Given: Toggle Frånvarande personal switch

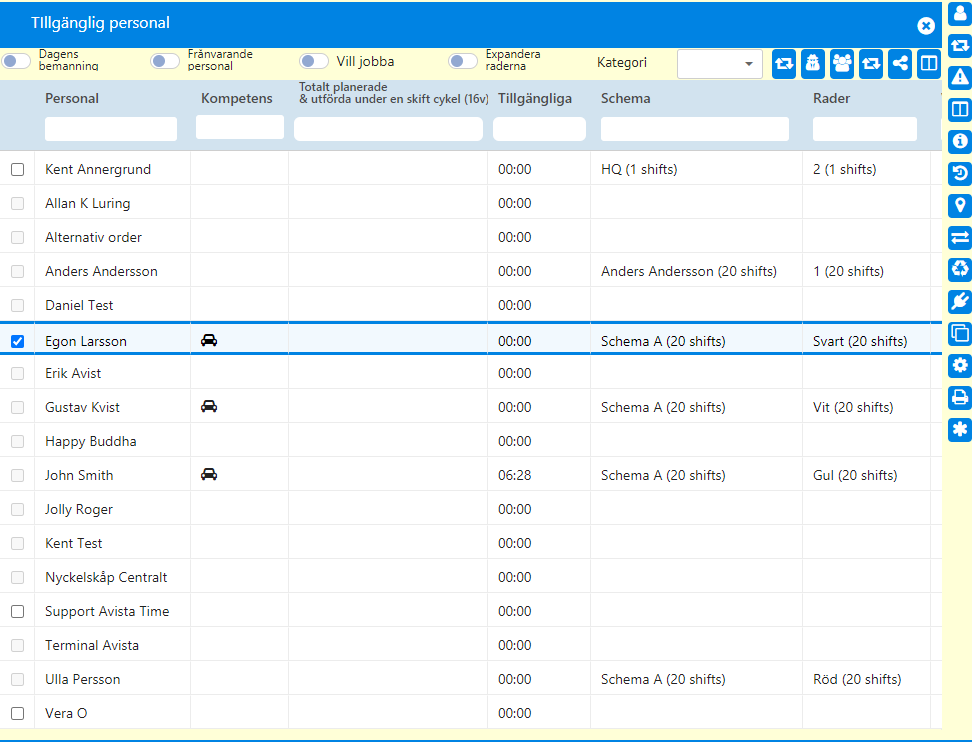Looking at the screenshot, I should coord(165,61).
